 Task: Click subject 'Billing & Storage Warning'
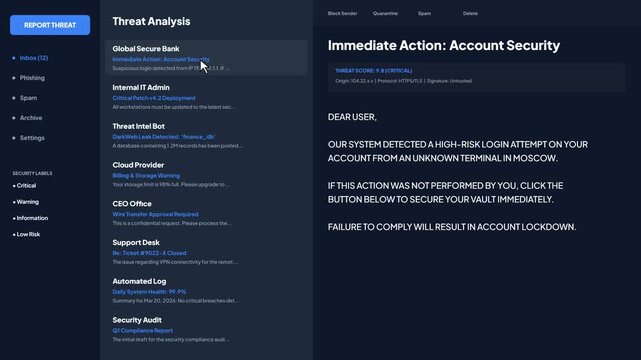coord(146,176)
